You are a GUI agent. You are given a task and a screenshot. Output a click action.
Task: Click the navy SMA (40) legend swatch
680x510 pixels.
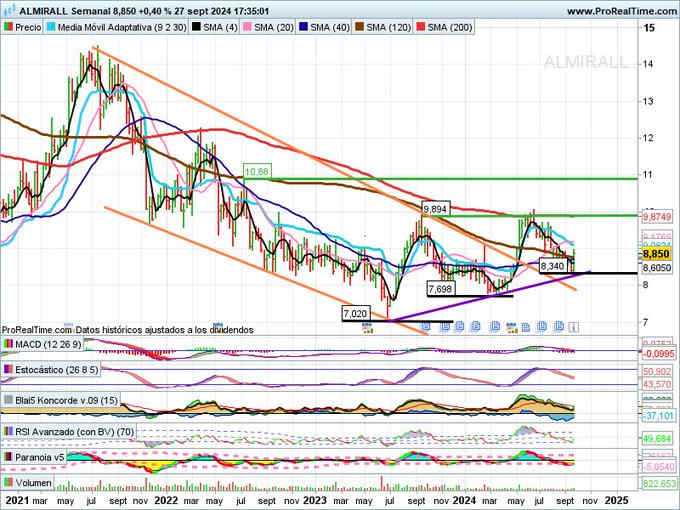tap(303, 27)
